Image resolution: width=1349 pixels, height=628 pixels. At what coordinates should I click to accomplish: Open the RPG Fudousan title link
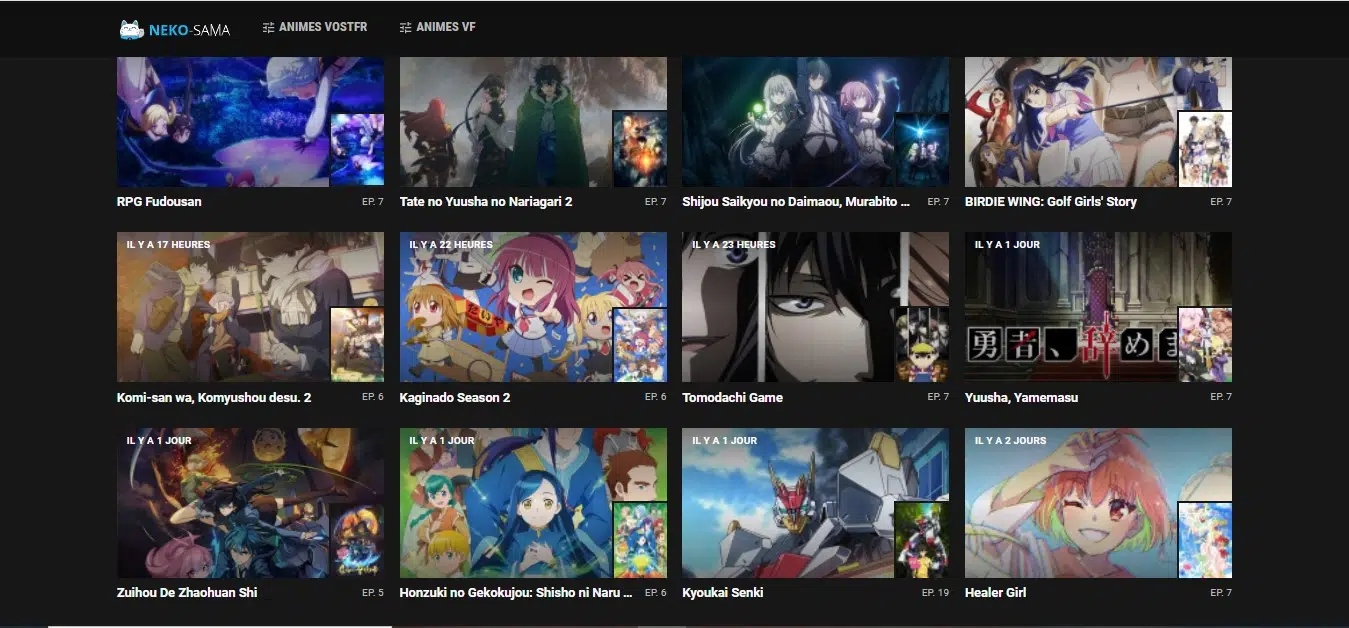point(159,202)
